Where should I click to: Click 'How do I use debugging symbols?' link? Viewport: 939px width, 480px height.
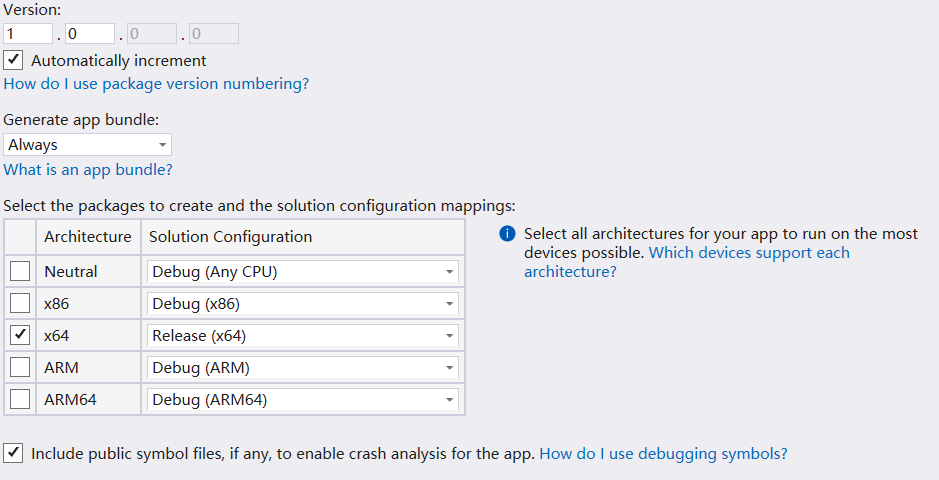pos(663,453)
